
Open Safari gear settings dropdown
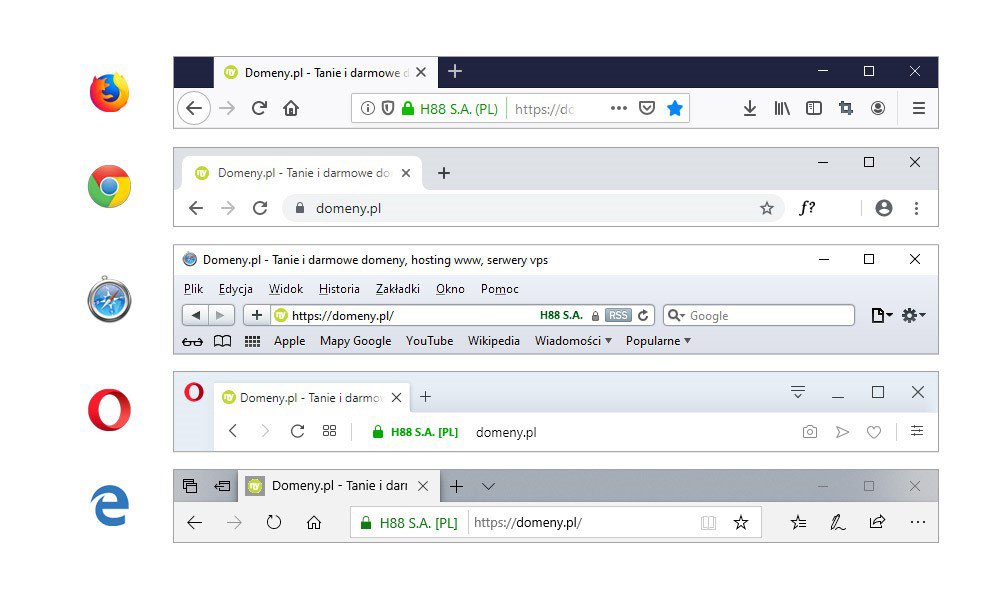click(913, 315)
